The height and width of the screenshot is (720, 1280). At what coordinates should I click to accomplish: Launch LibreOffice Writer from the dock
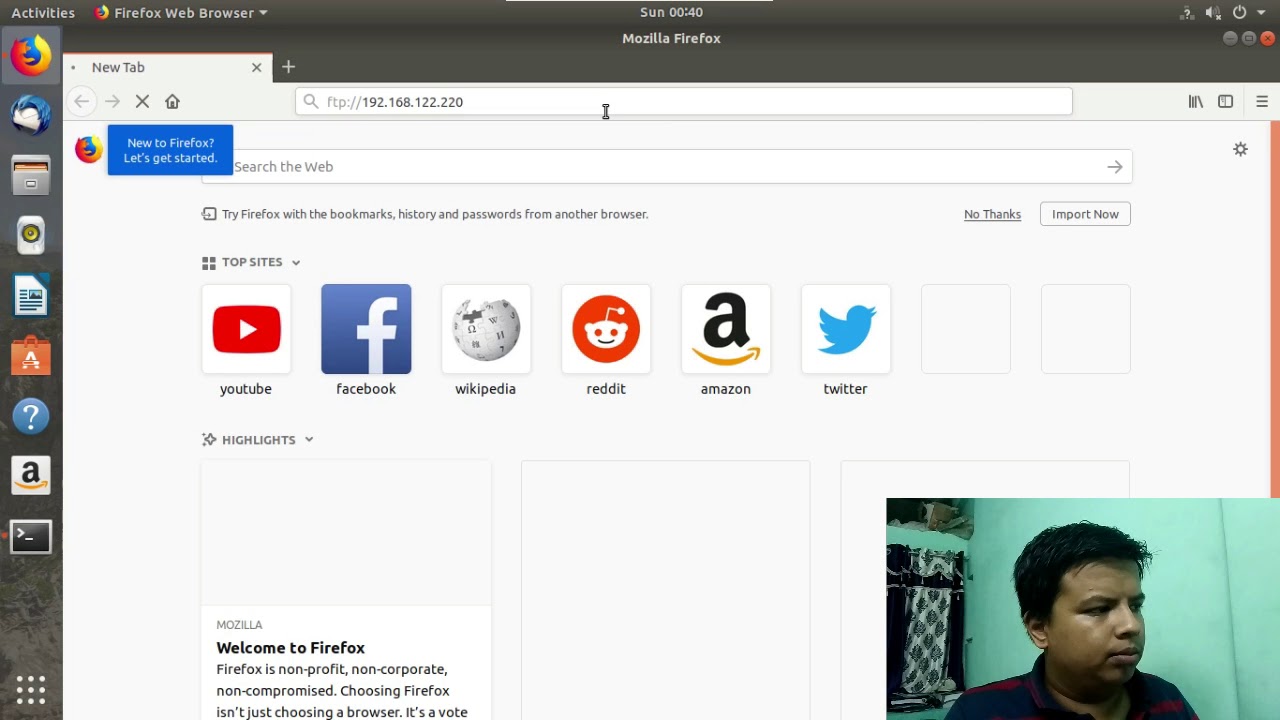31,296
